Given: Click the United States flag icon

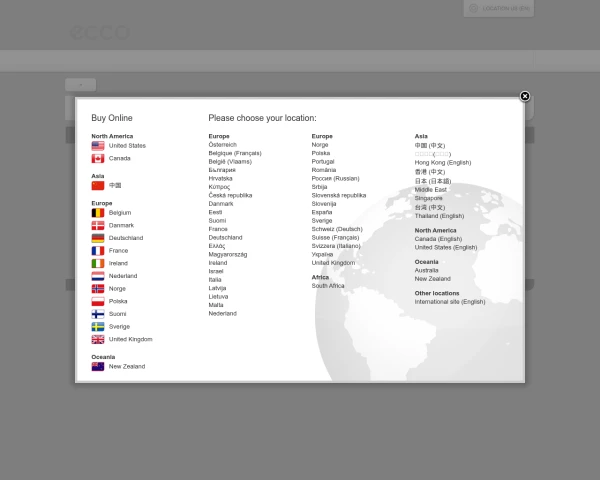Looking at the screenshot, I should pos(98,146).
